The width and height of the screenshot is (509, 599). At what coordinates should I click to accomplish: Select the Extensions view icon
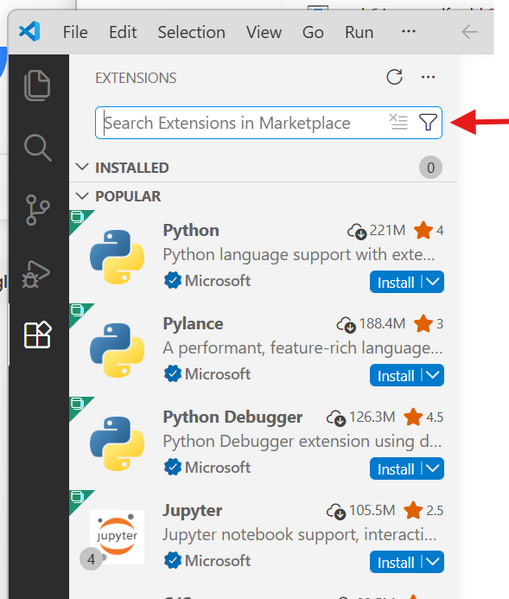coord(37,335)
